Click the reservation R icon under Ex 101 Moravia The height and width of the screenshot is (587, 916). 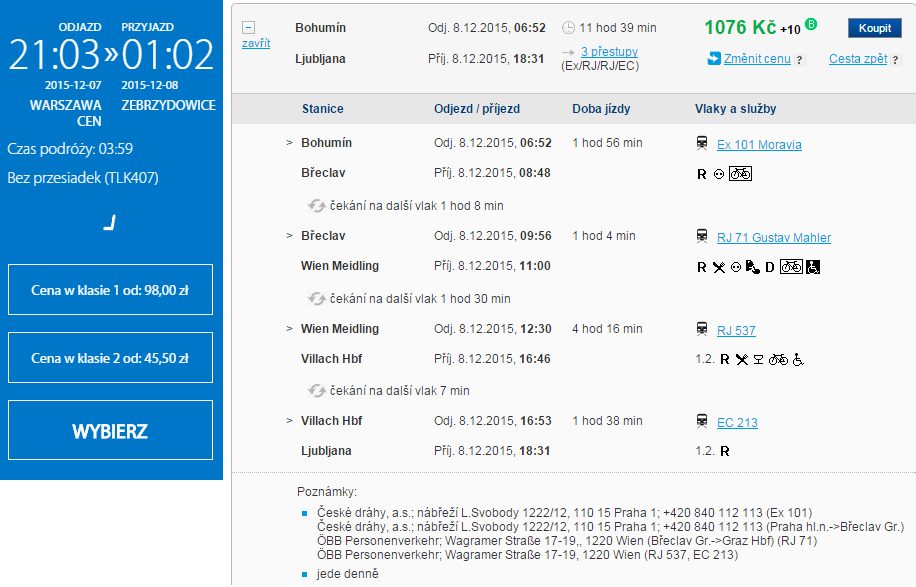coord(702,174)
